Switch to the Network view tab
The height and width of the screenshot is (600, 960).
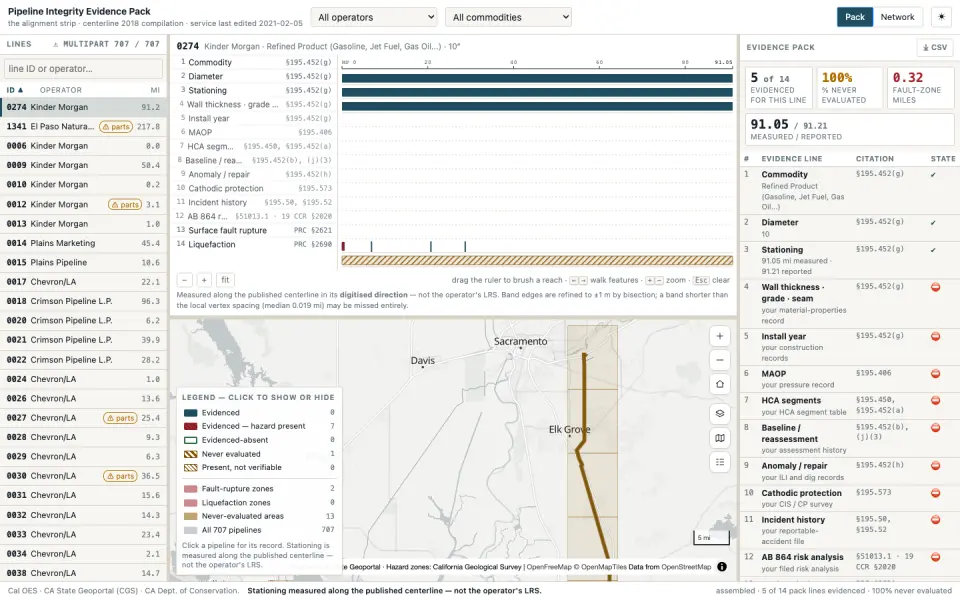click(898, 17)
